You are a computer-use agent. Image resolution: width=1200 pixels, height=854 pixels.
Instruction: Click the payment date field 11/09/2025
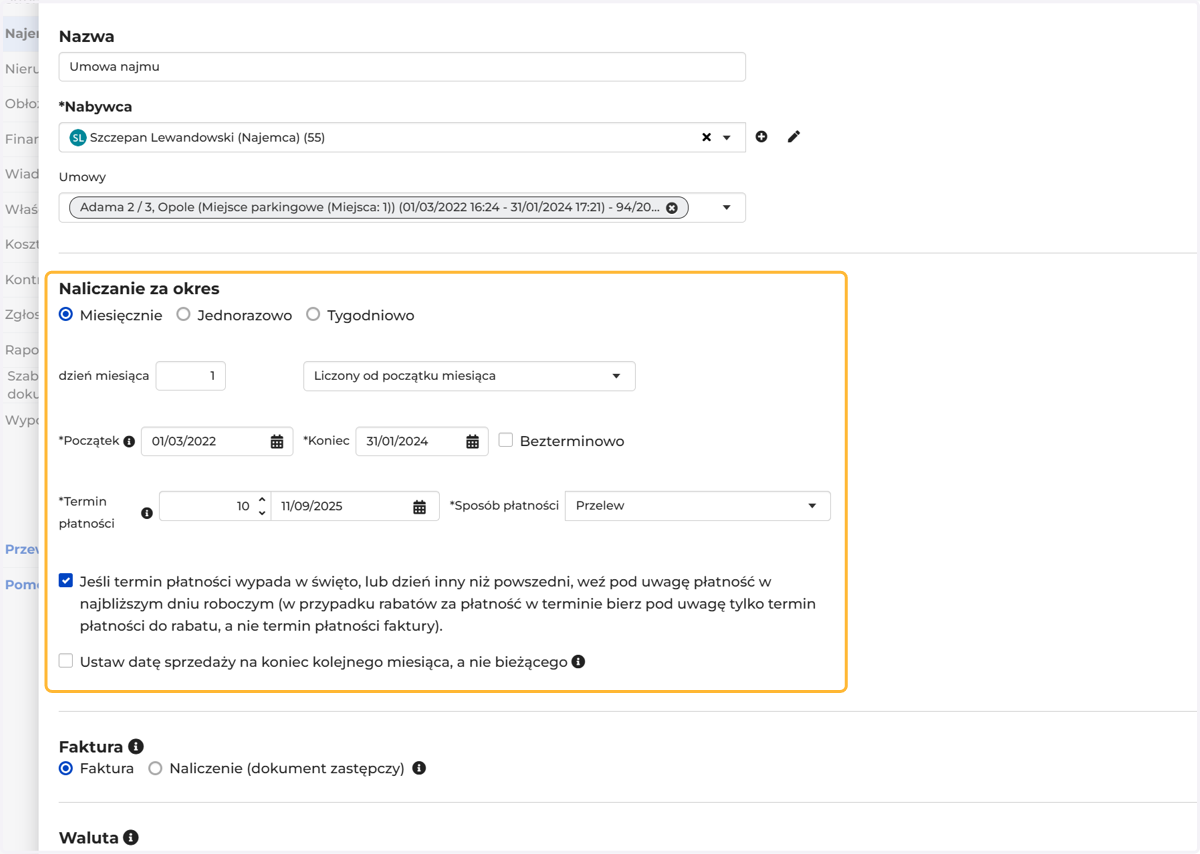(355, 506)
